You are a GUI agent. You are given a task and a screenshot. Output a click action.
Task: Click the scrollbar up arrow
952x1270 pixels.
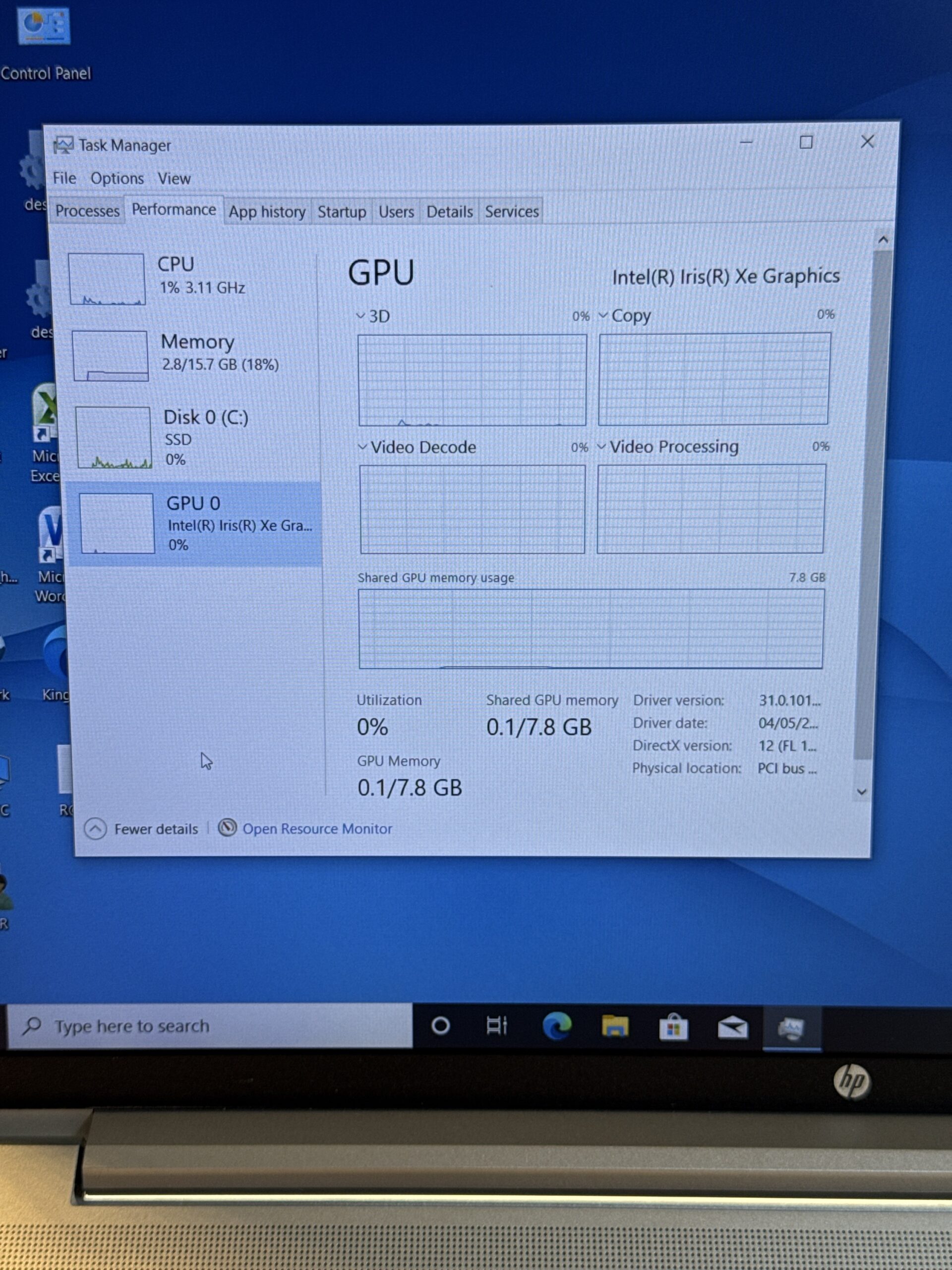click(x=883, y=240)
